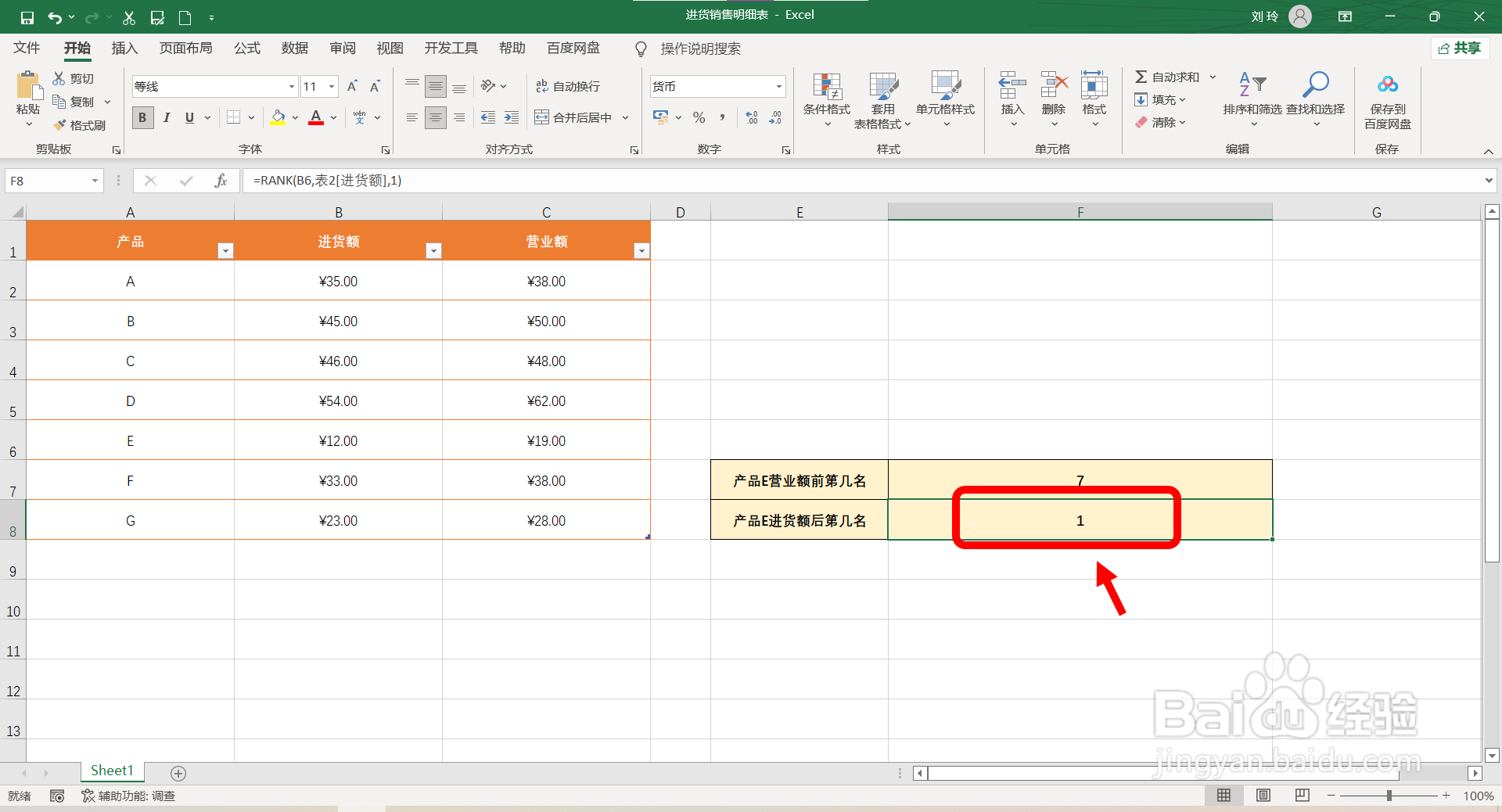Screen dimensions: 1502x812
Task: Click the decrease indent icon
Action: [x=488, y=117]
